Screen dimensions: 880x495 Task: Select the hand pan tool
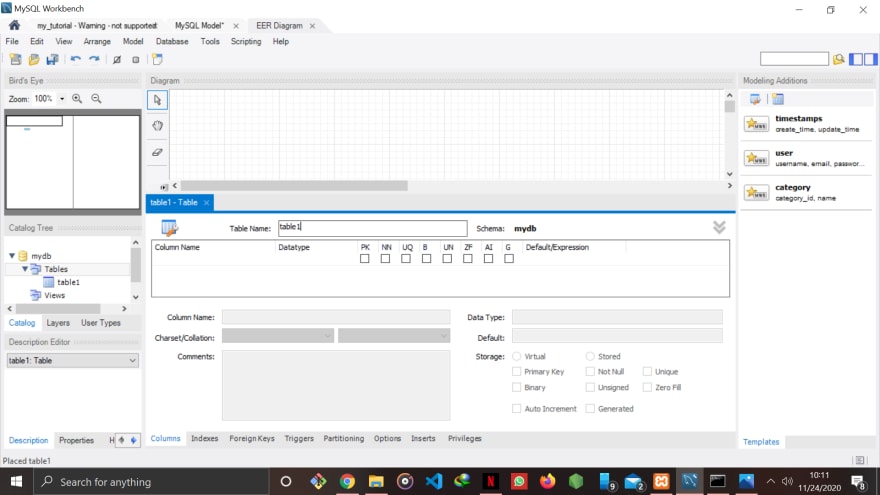157,126
